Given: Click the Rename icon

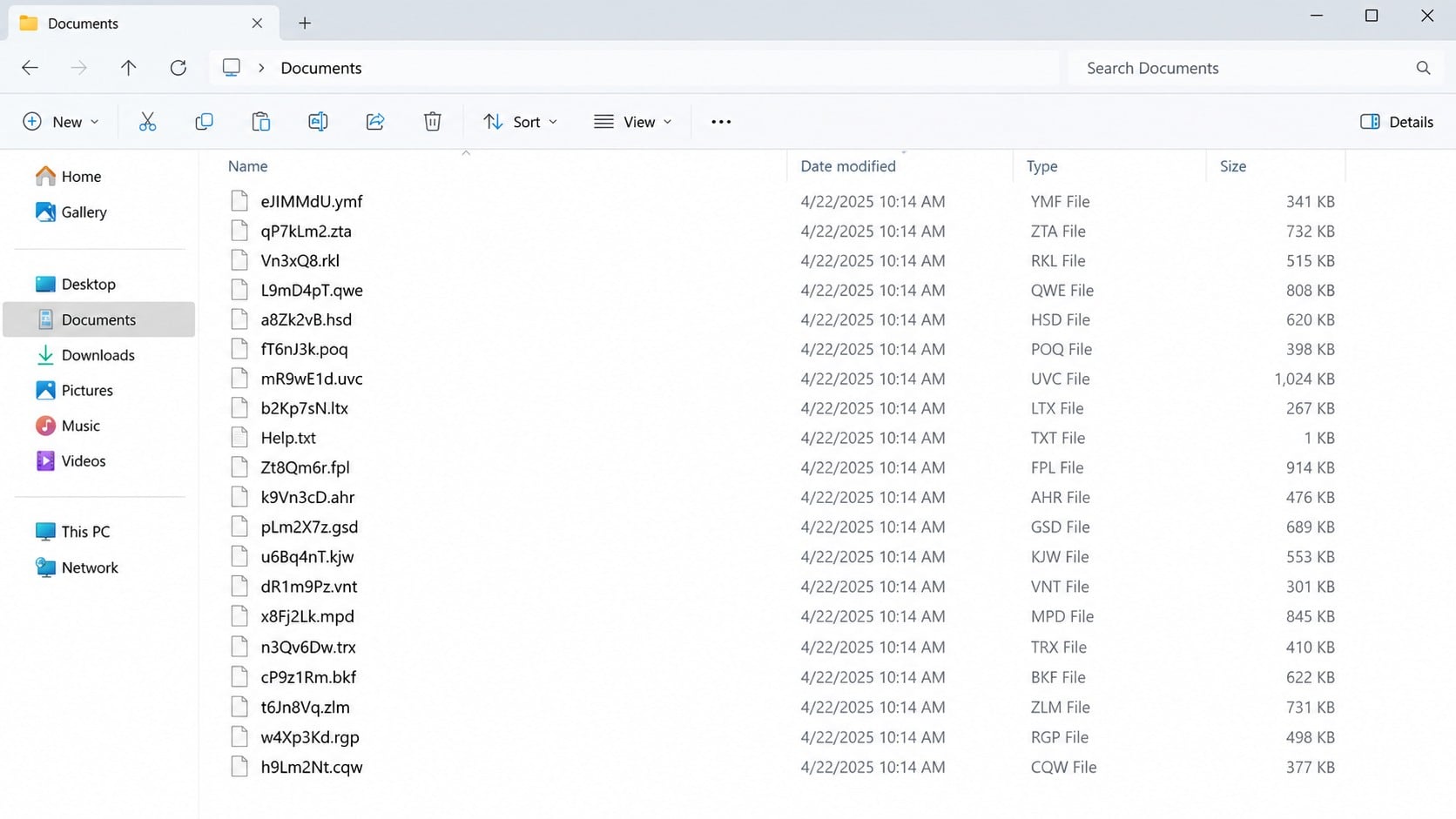Looking at the screenshot, I should pos(318,122).
